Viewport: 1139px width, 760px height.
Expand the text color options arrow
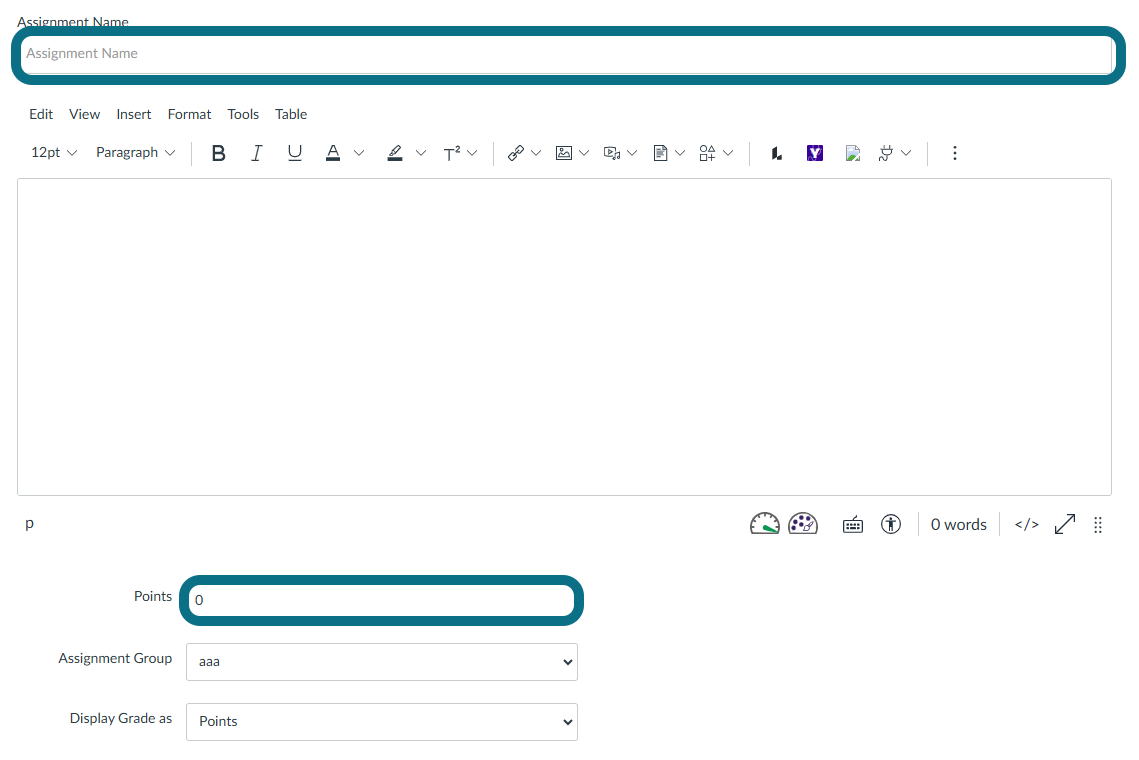click(359, 153)
